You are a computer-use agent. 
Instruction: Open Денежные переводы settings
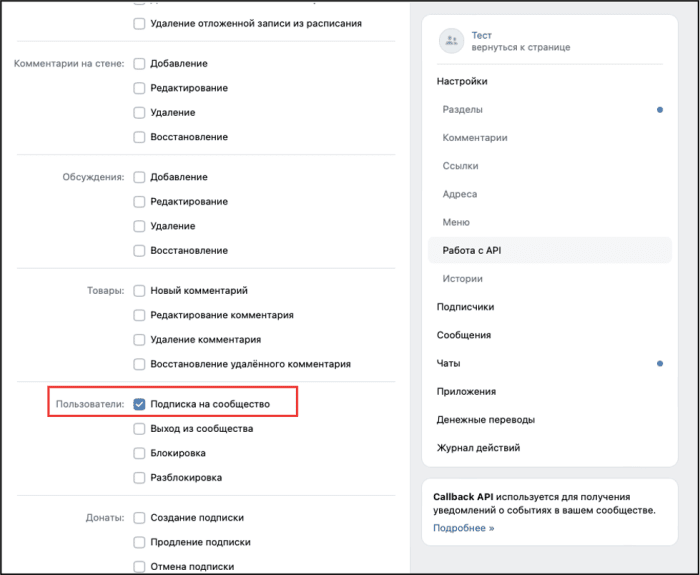[x=486, y=420]
